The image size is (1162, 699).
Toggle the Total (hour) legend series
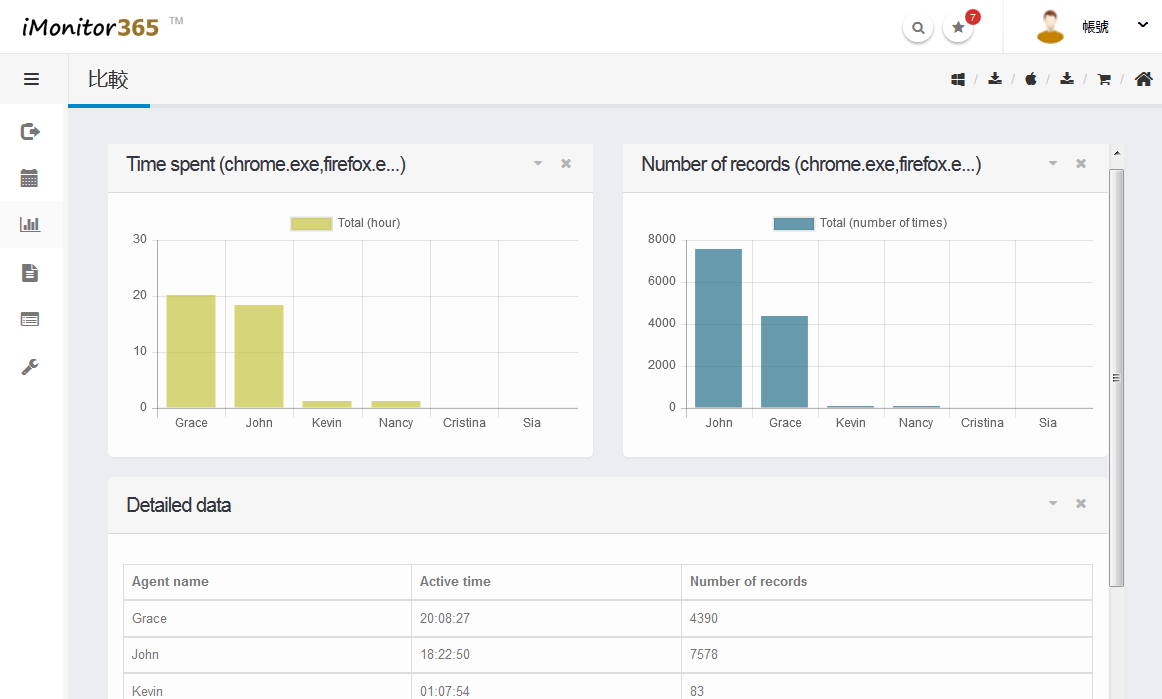coord(345,223)
